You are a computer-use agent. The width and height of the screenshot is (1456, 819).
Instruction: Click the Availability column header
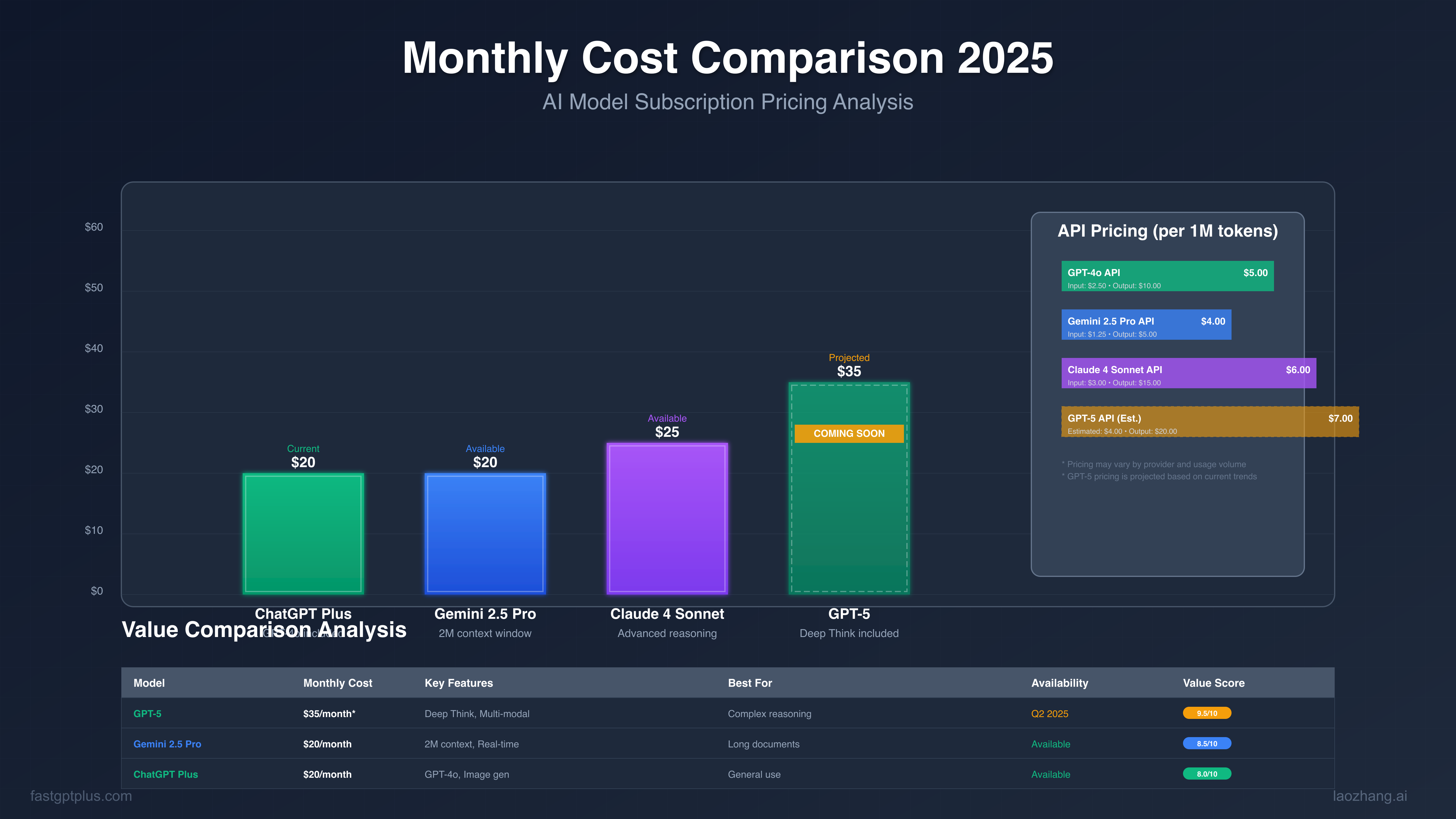(1060, 683)
